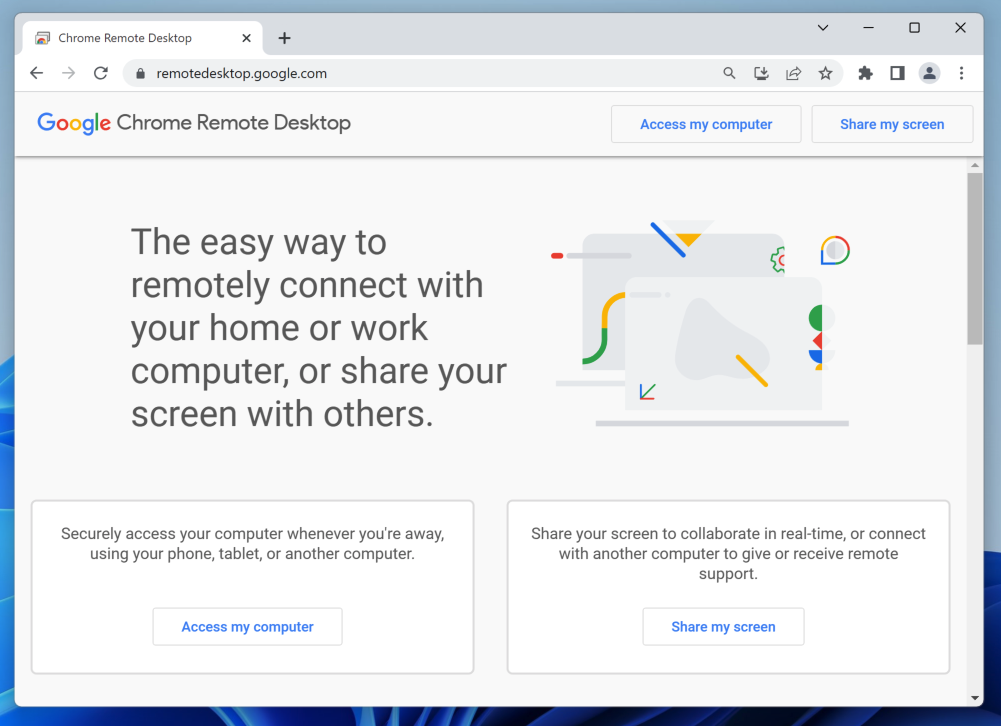Minimize the Chrome window
The width and height of the screenshot is (1001, 726).
pos(868,27)
